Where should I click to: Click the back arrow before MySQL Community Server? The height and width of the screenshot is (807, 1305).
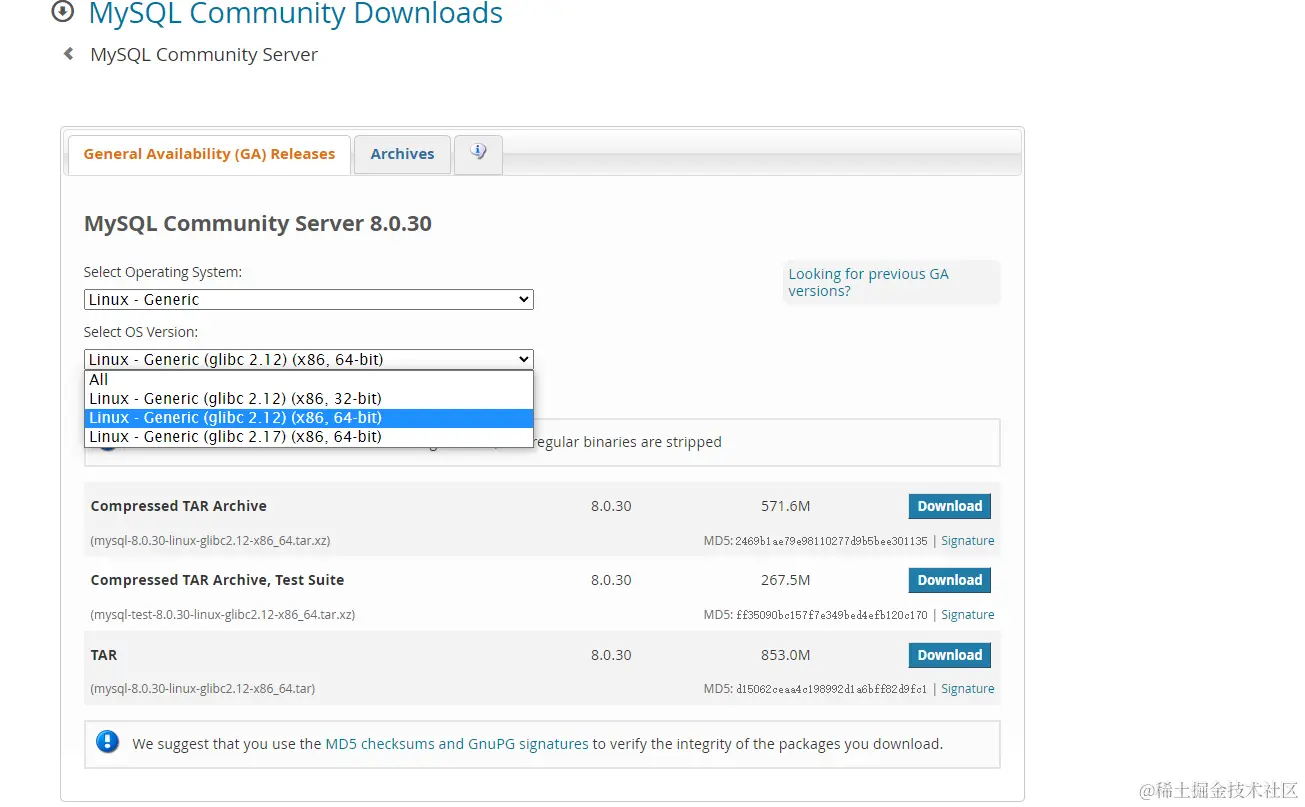click(x=68, y=54)
